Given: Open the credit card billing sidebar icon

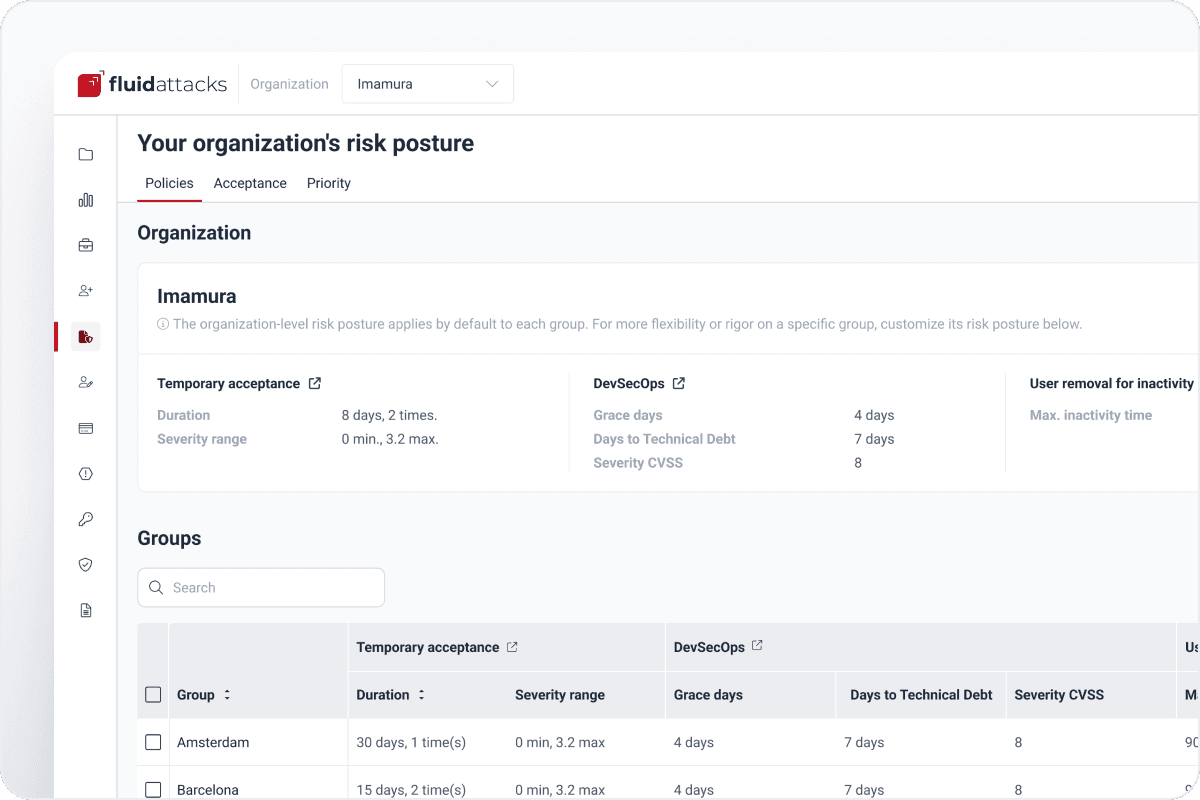Looking at the screenshot, I should click(x=85, y=428).
